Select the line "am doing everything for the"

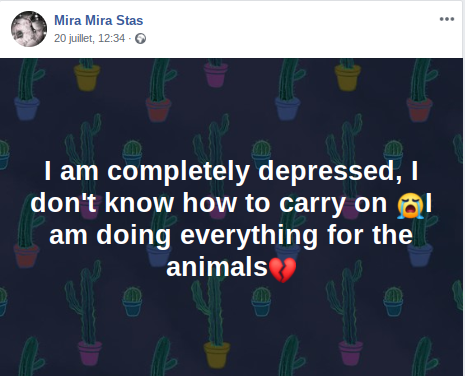[231, 235]
